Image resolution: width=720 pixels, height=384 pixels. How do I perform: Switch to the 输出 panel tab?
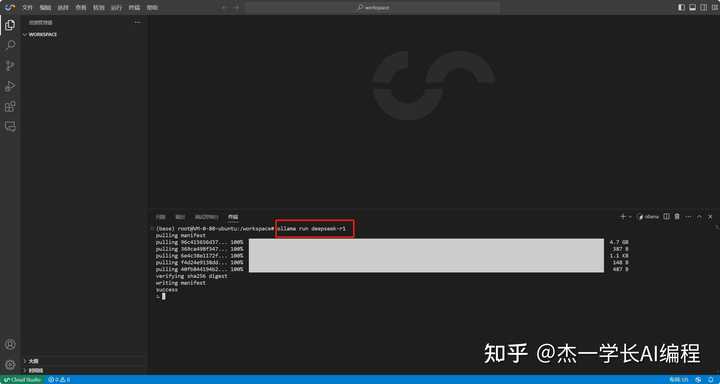(180, 217)
